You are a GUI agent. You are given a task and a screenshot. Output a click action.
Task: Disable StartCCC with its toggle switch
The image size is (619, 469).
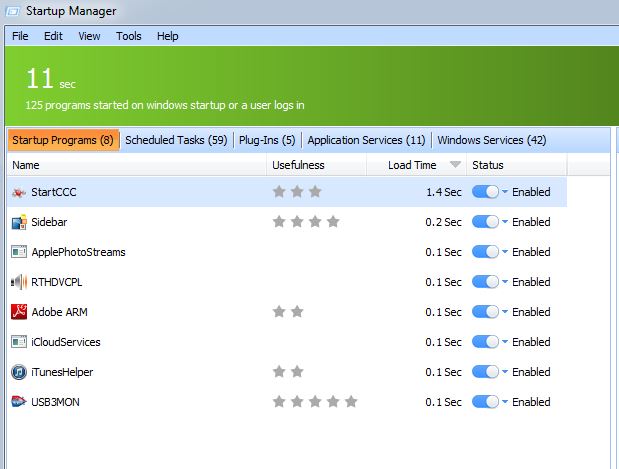point(485,192)
